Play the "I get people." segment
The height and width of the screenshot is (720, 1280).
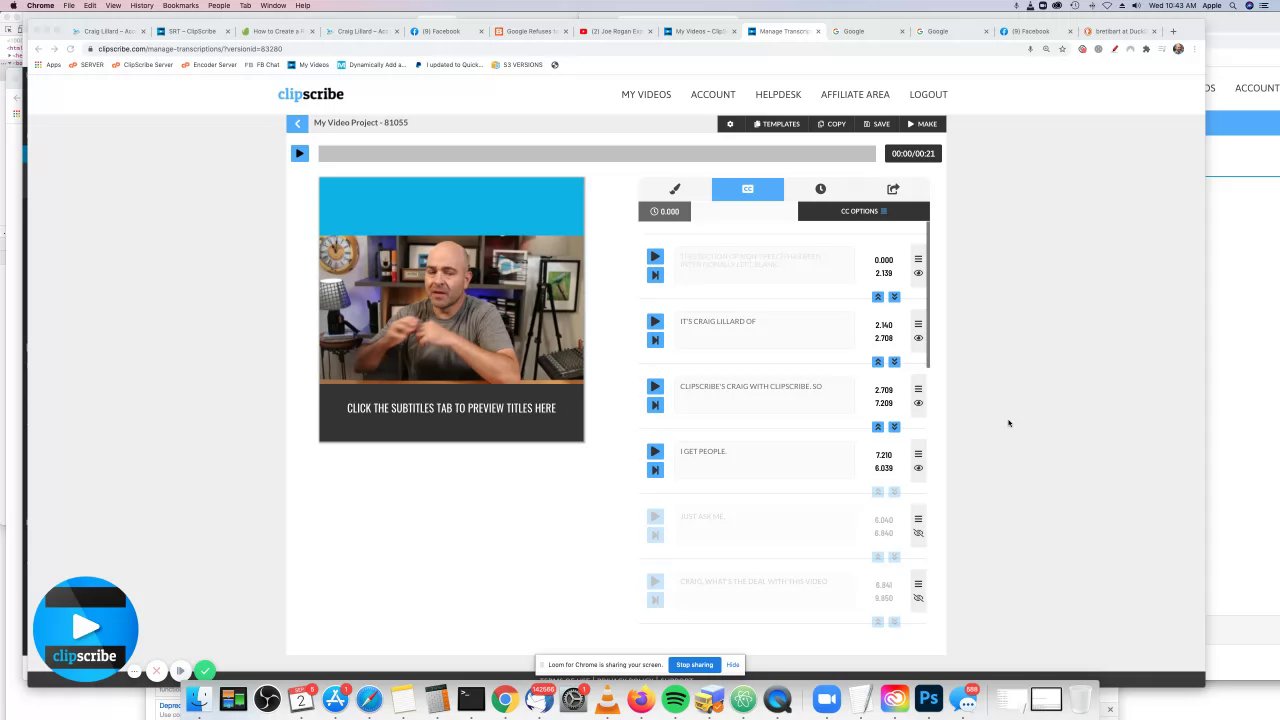[655, 451]
